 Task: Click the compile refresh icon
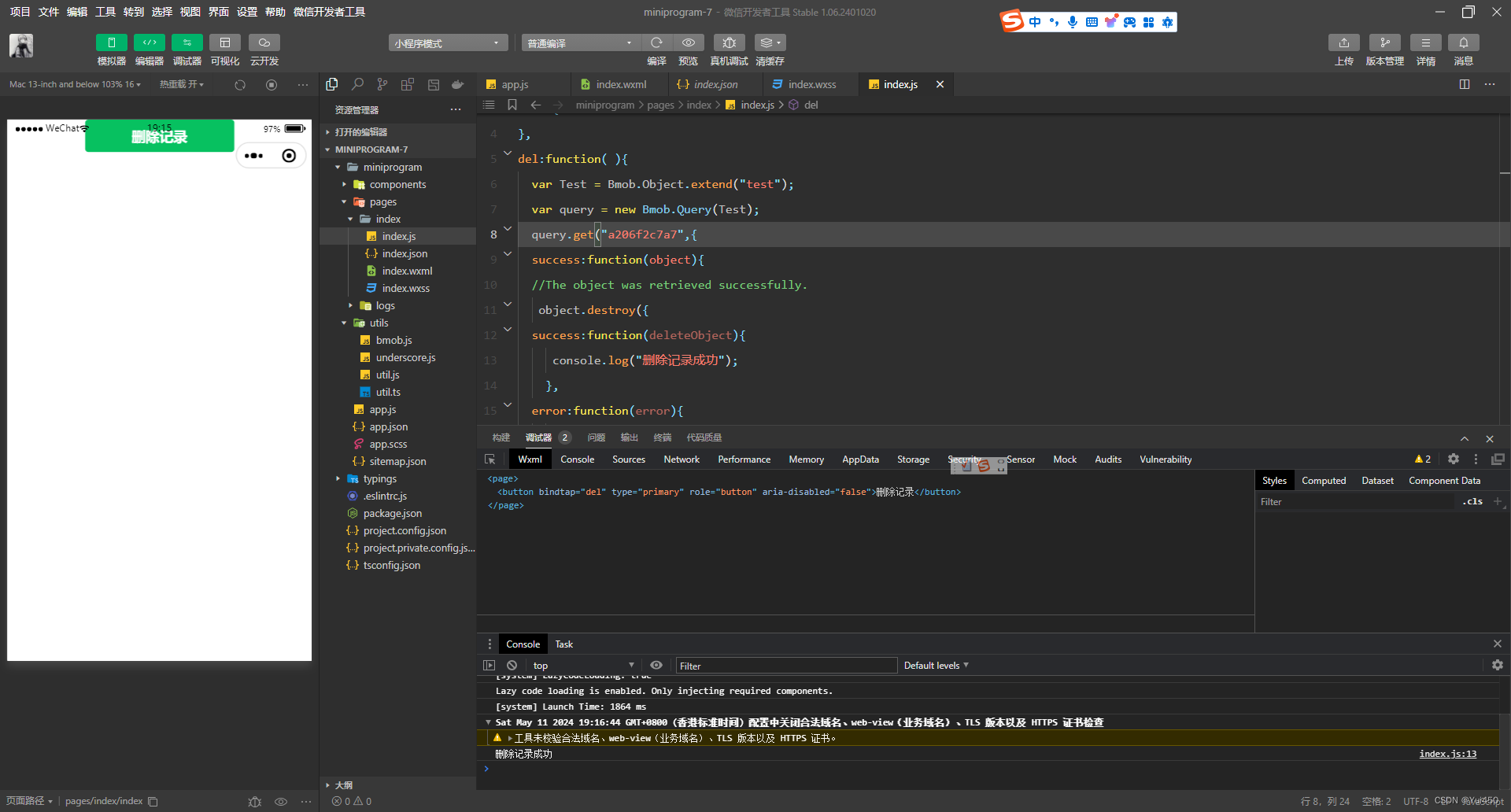(656, 42)
